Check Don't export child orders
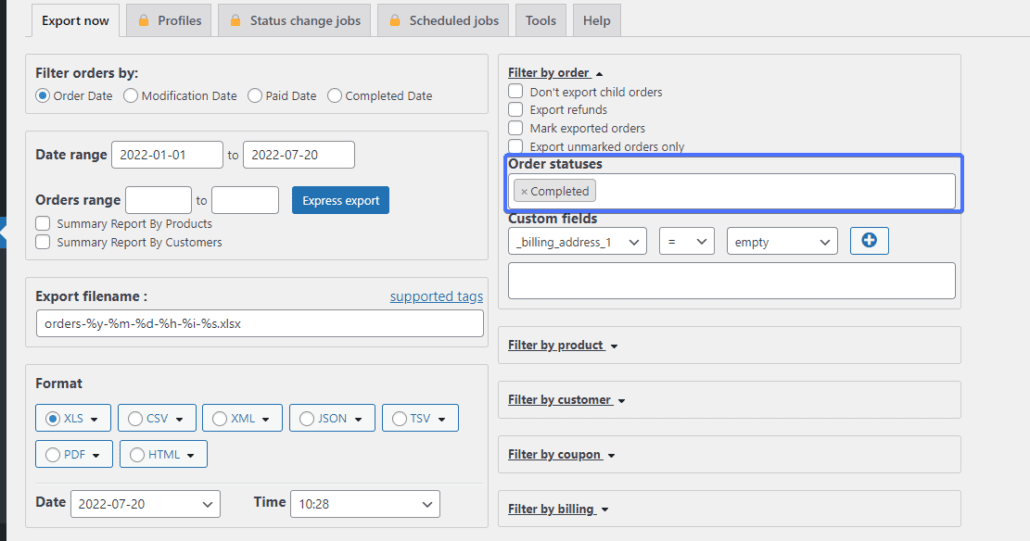The width and height of the screenshot is (1030, 541). coord(516,91)
